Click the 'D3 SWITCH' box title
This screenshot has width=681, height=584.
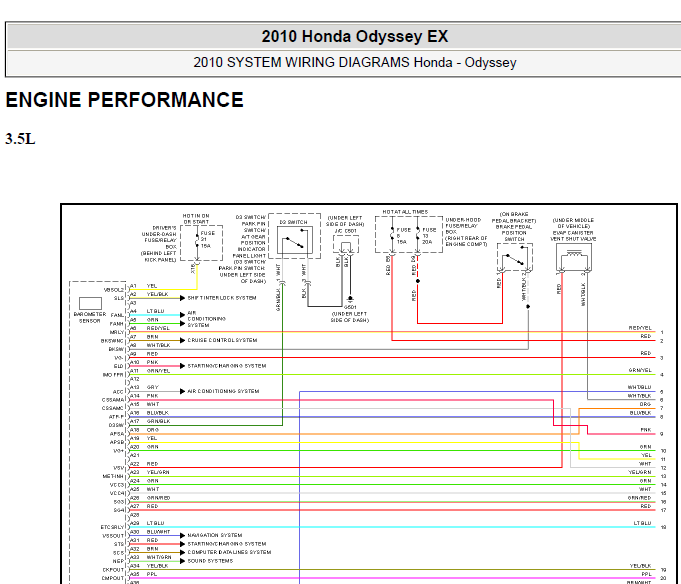(293, 222)
